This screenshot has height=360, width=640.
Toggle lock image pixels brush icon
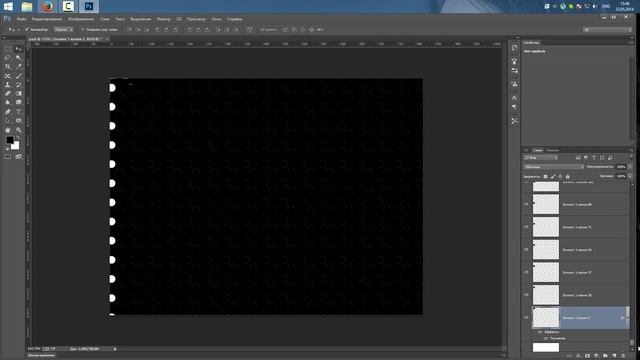(x=553, y=176)
